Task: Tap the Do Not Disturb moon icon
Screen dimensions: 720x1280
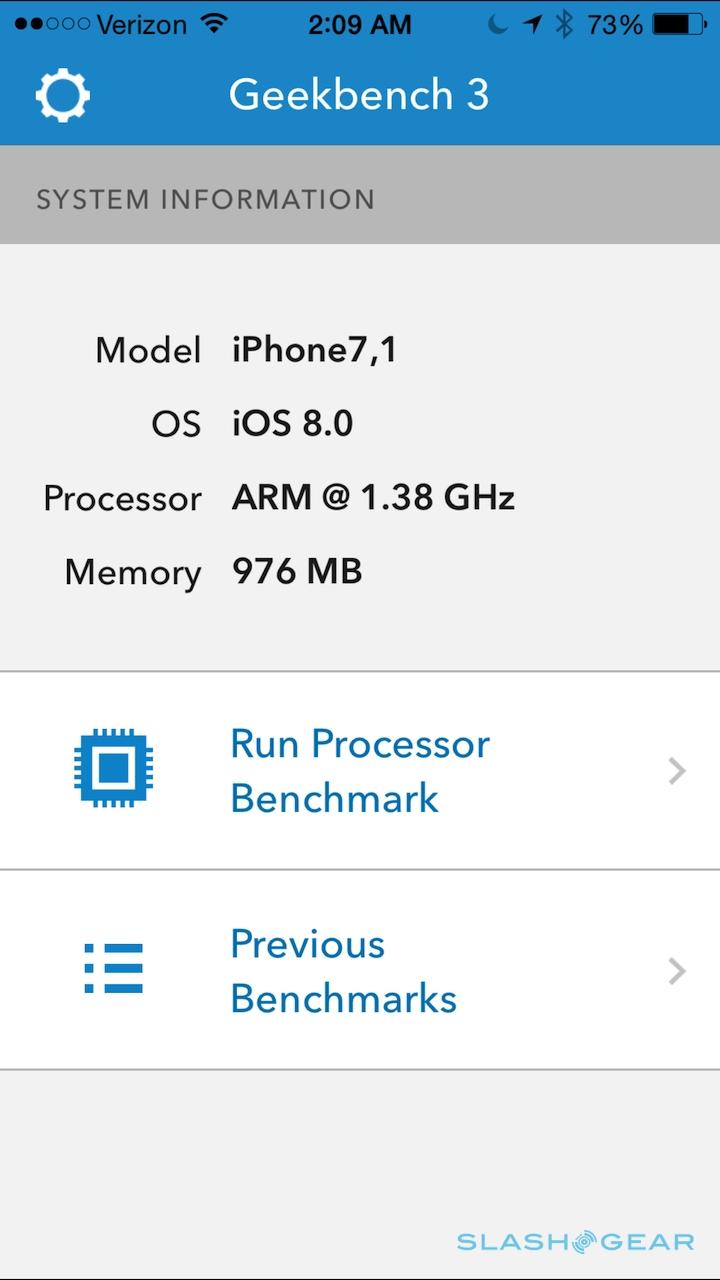Action: (498, 25)
